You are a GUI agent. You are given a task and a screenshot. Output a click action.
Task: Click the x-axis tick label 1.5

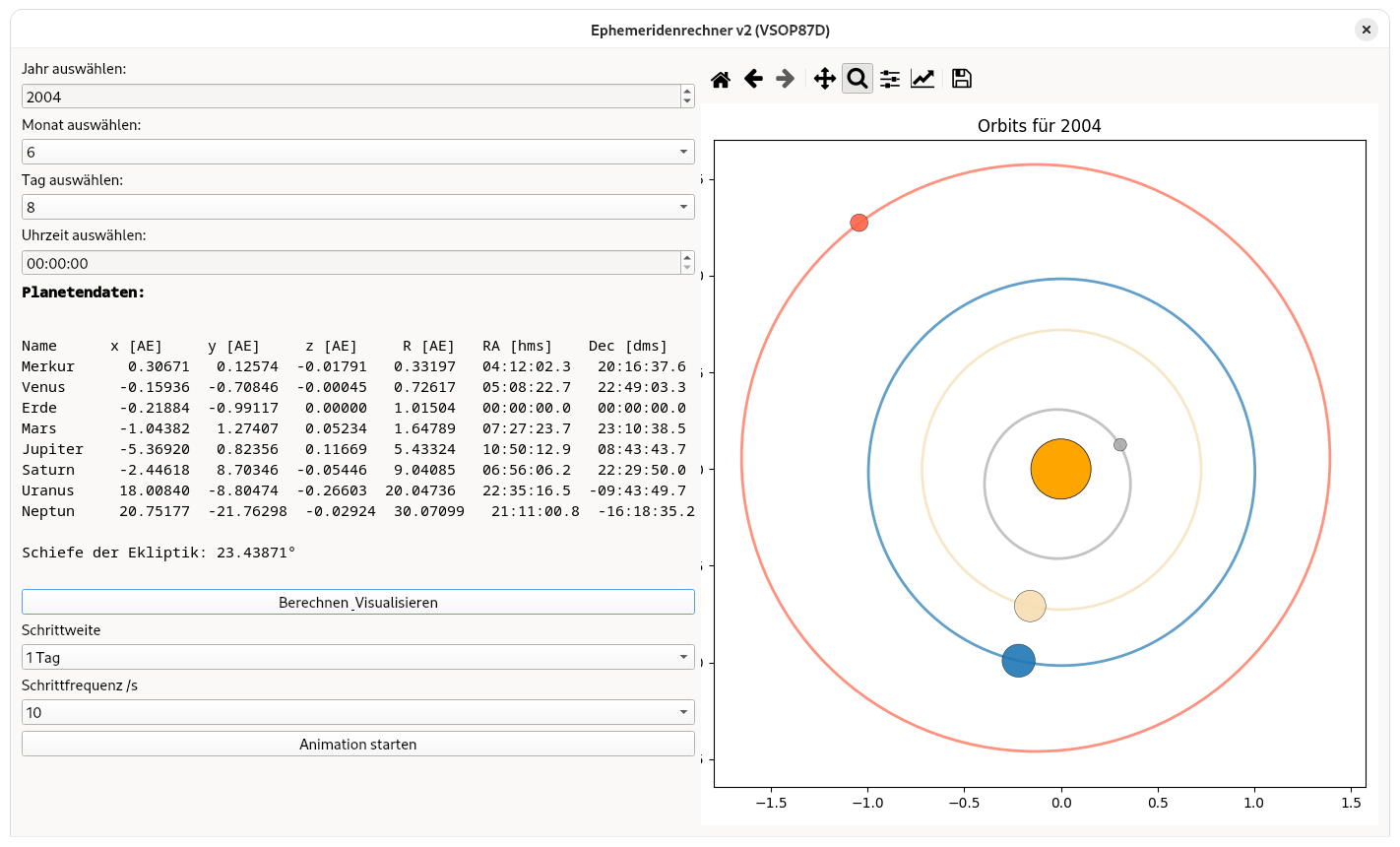coord(1352,803)
